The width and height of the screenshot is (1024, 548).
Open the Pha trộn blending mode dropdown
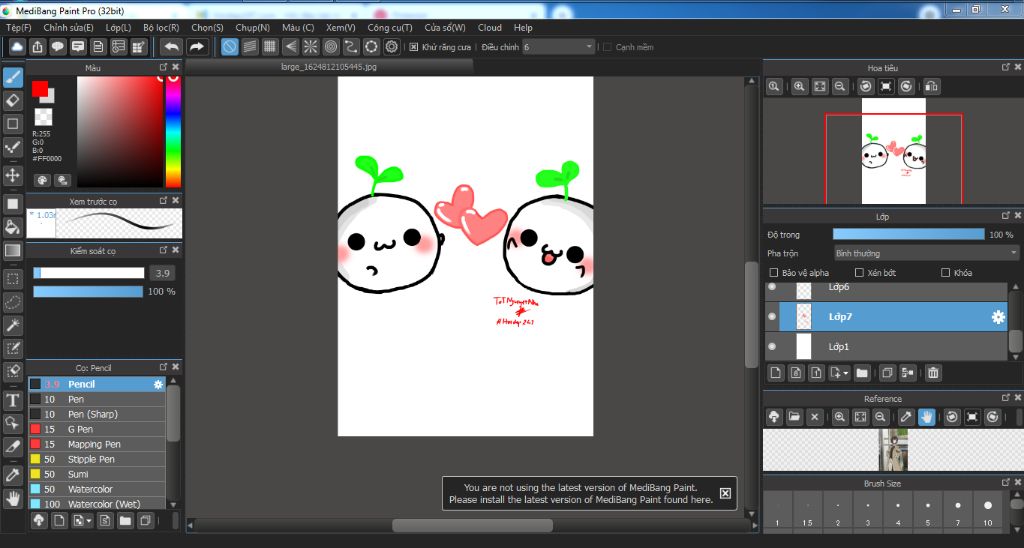(926, 253)
